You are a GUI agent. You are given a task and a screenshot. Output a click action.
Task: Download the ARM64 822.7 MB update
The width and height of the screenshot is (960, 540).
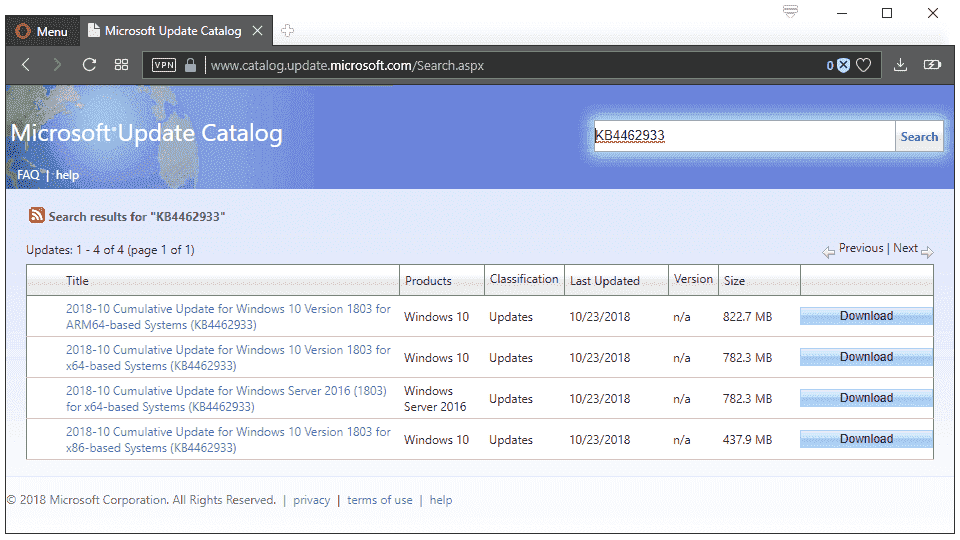click(866, 316)
